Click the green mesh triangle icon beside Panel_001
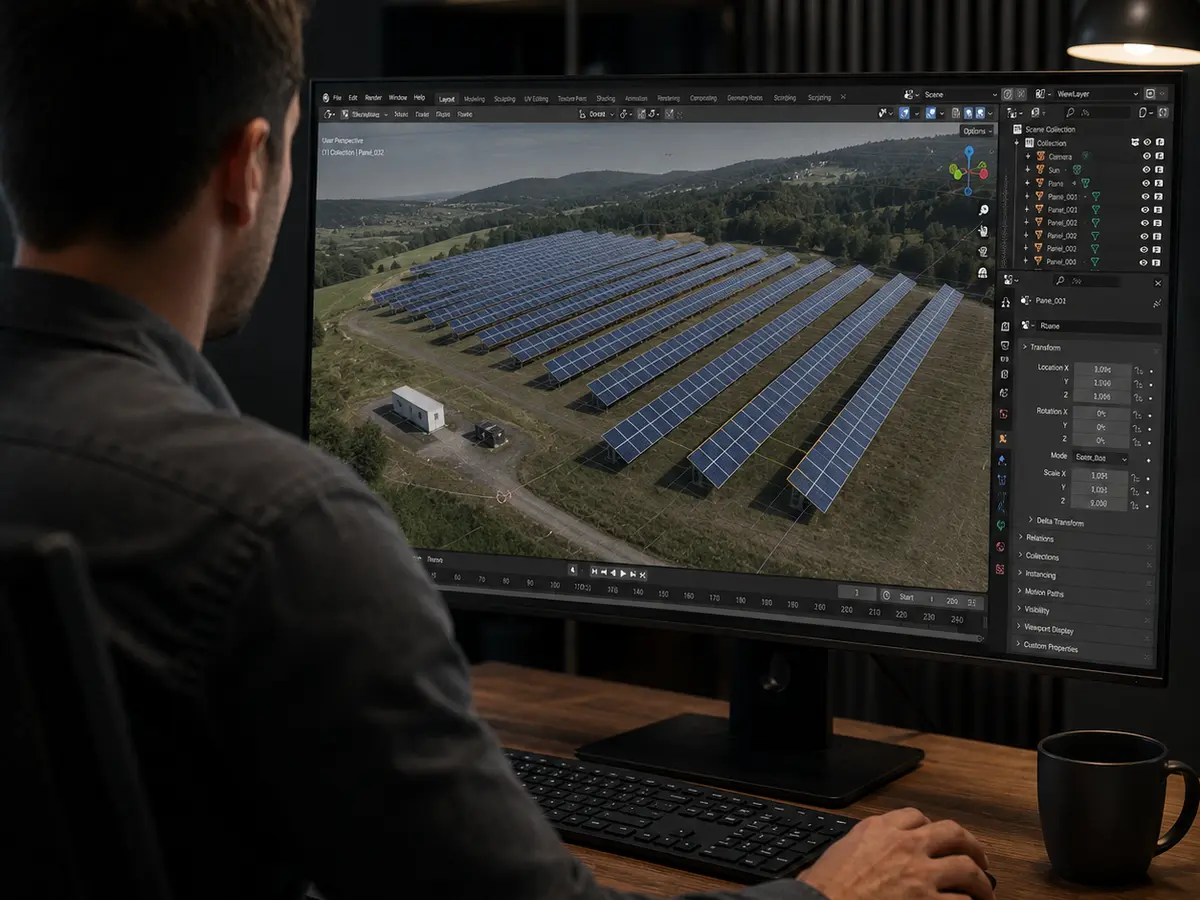The width and height of the screenshot is (1200, 900). [1096, 209]
